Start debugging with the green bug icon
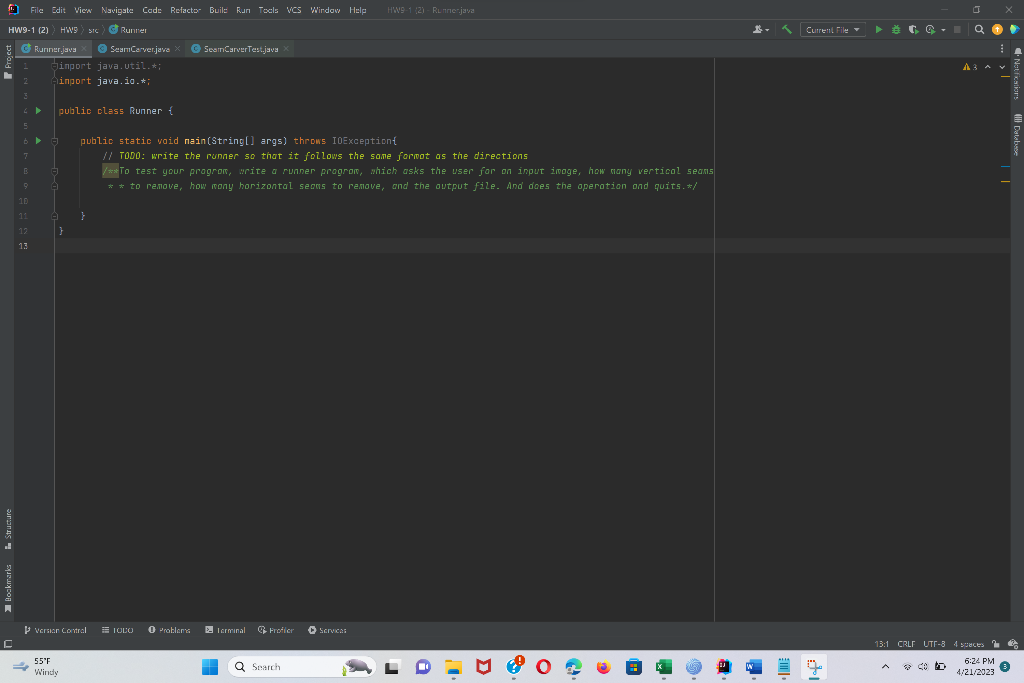Screen dimensions: 1024x683 (x=896, y=29)
